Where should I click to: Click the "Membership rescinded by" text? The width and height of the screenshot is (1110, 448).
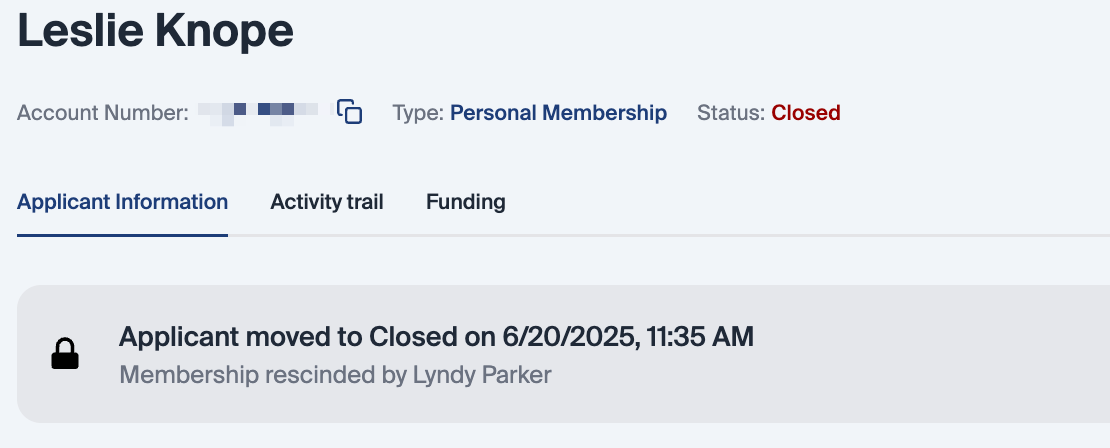(x=264, y=375)
